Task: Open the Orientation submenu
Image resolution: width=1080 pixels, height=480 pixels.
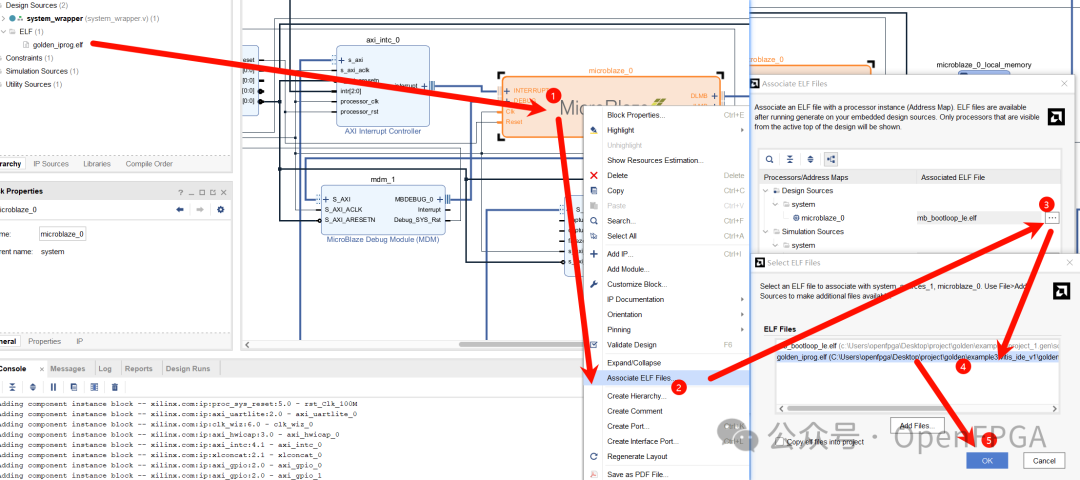Action: pyautogui.click(x=666, y=315)
